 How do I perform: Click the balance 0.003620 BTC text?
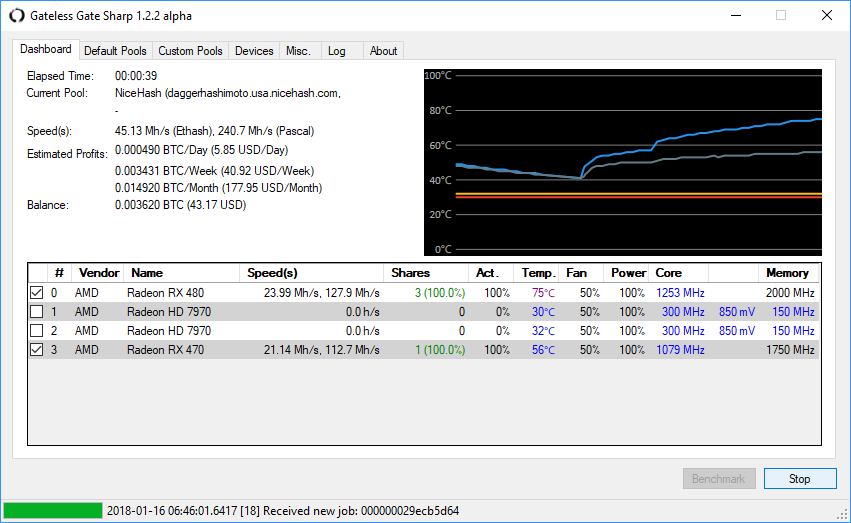point(180,205)
